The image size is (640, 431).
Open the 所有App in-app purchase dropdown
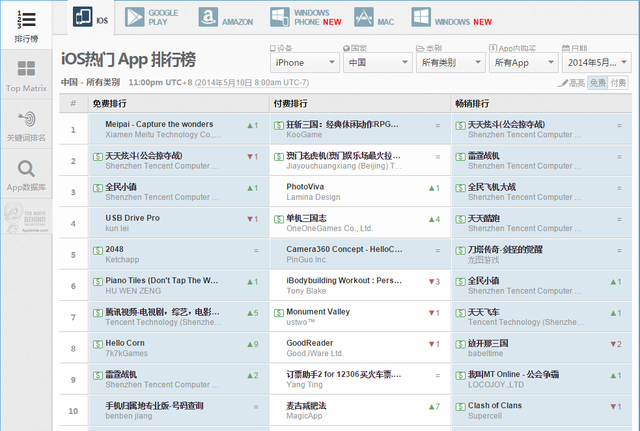click(x=524, y=62)
